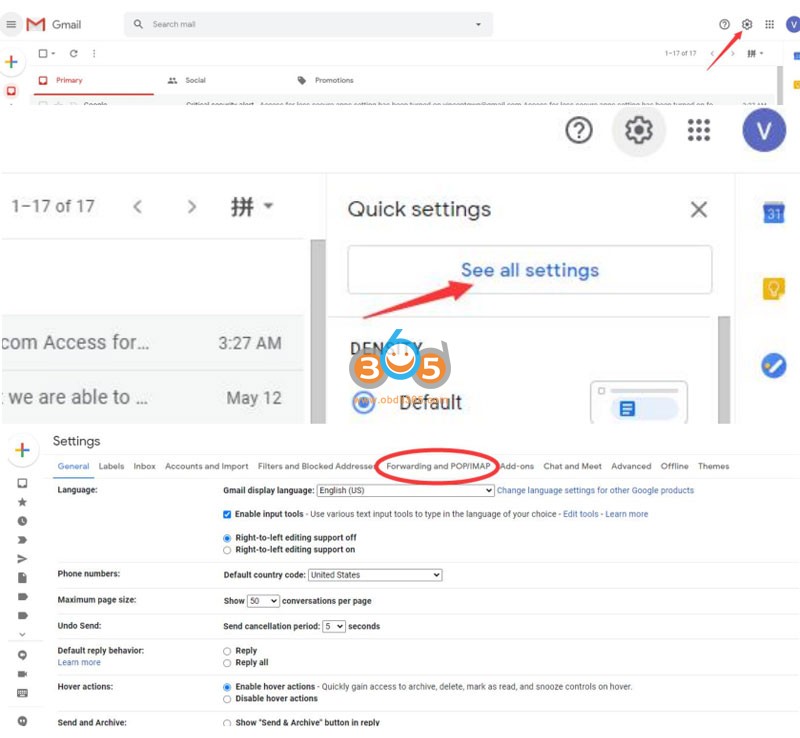Choose the Reply all radio option
800x738 pixels.
[x=227, y=663]
